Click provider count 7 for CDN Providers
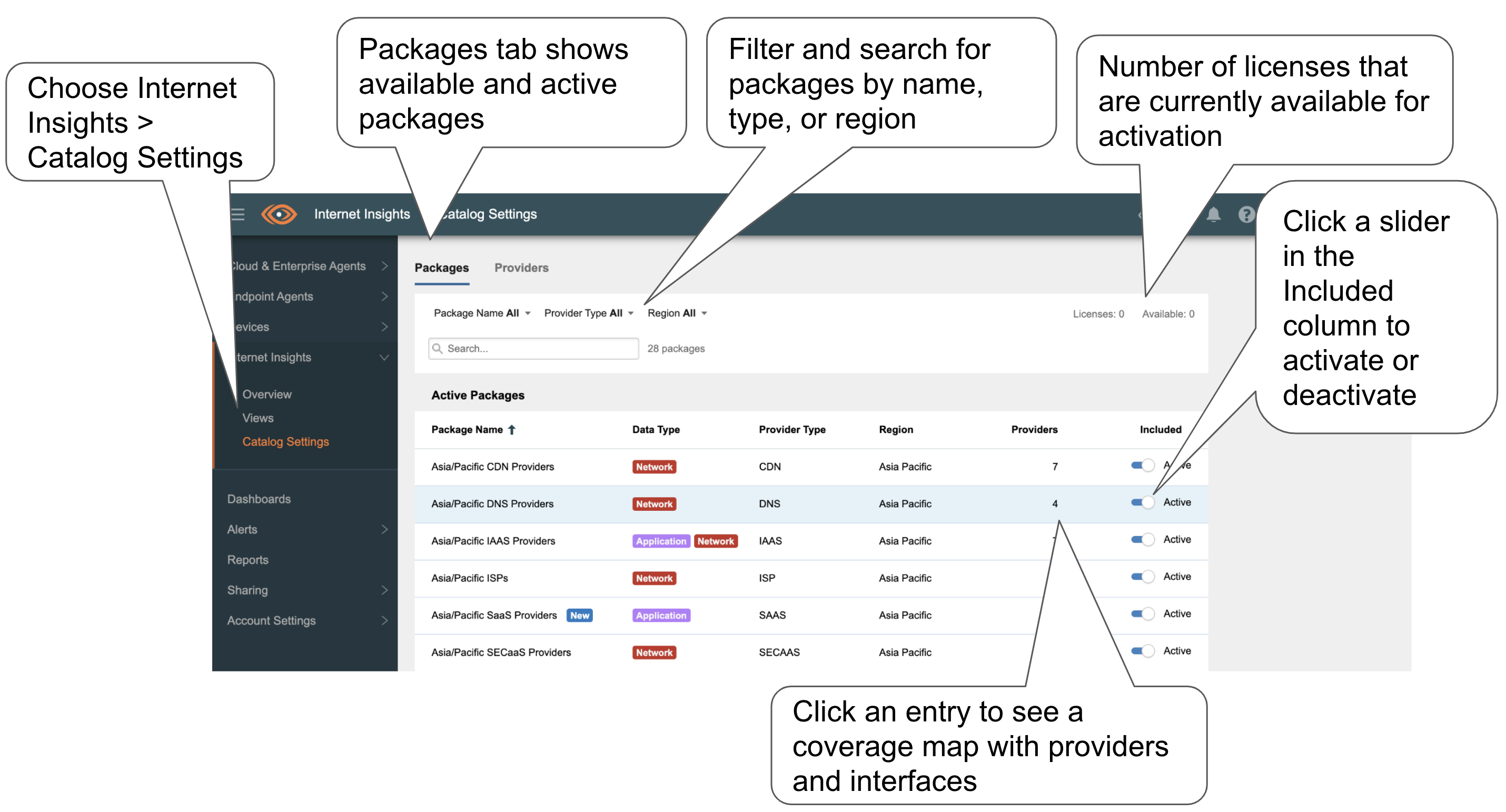The height and width of the screenshot is (812, 1506). (1054, 467)
